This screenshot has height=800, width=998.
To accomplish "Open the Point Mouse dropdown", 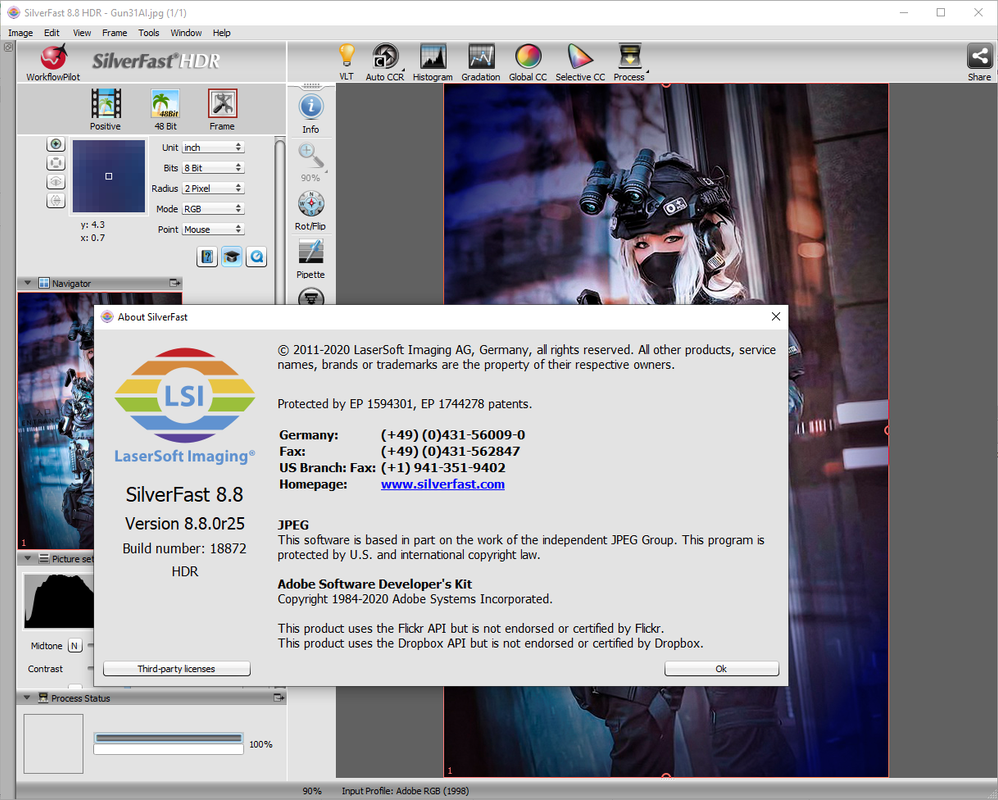I will [213, 229].
